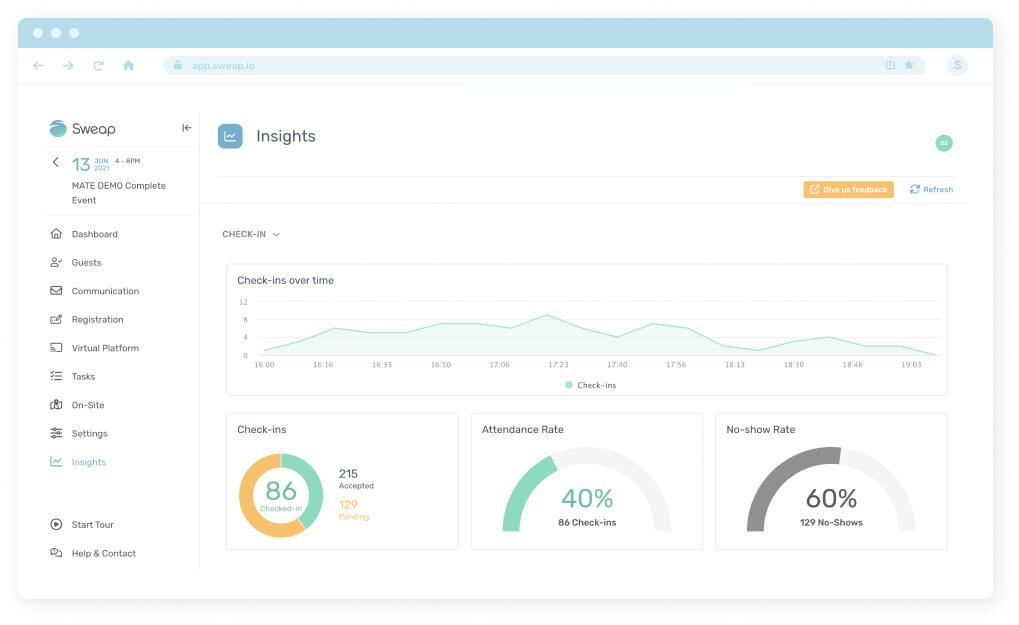The width and height of the screenshot is (1019, 625).
Task: Open the Settings menu item
Action: [89, 434]
